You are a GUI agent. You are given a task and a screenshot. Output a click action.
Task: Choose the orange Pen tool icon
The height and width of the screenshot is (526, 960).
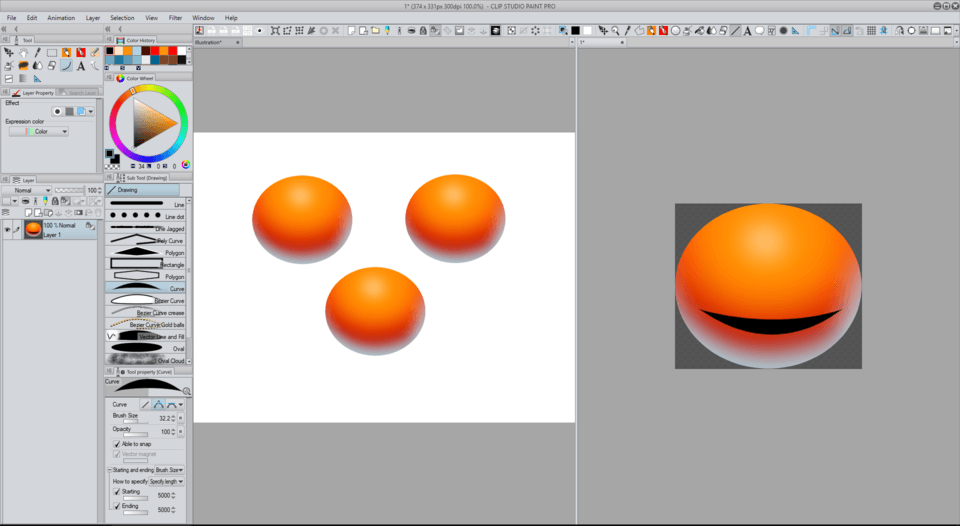pyautogui.click(x=66, y=53)
